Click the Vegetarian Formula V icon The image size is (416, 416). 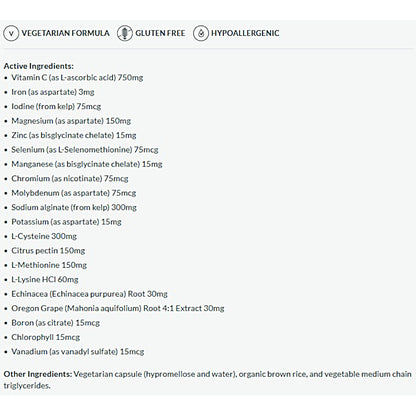pos(11,33)
